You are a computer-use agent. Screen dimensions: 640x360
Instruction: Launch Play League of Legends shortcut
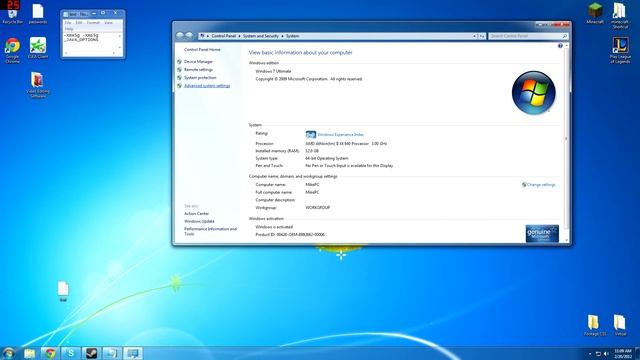click(620, 50)
